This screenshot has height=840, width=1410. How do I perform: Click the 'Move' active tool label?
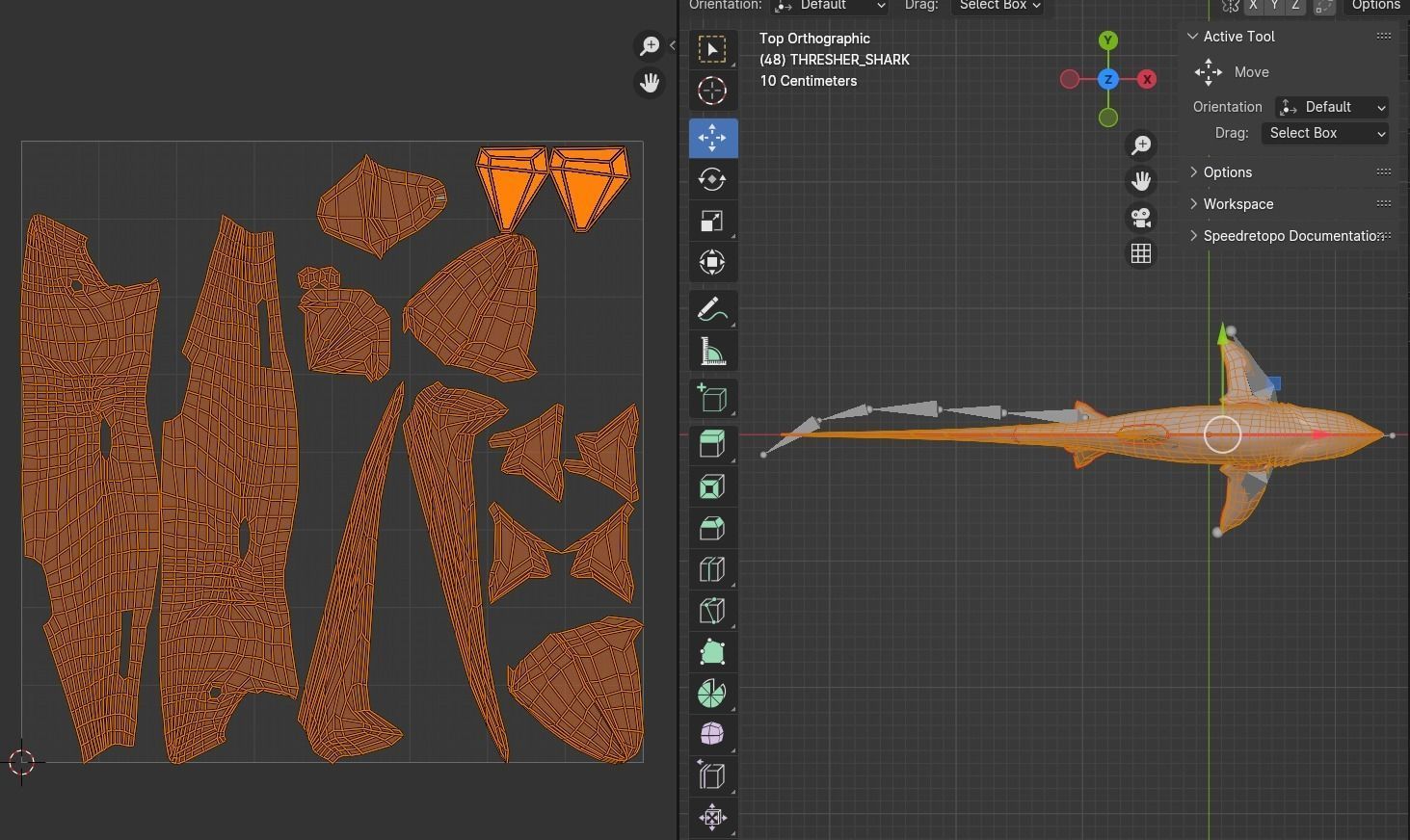[1251, 72]
